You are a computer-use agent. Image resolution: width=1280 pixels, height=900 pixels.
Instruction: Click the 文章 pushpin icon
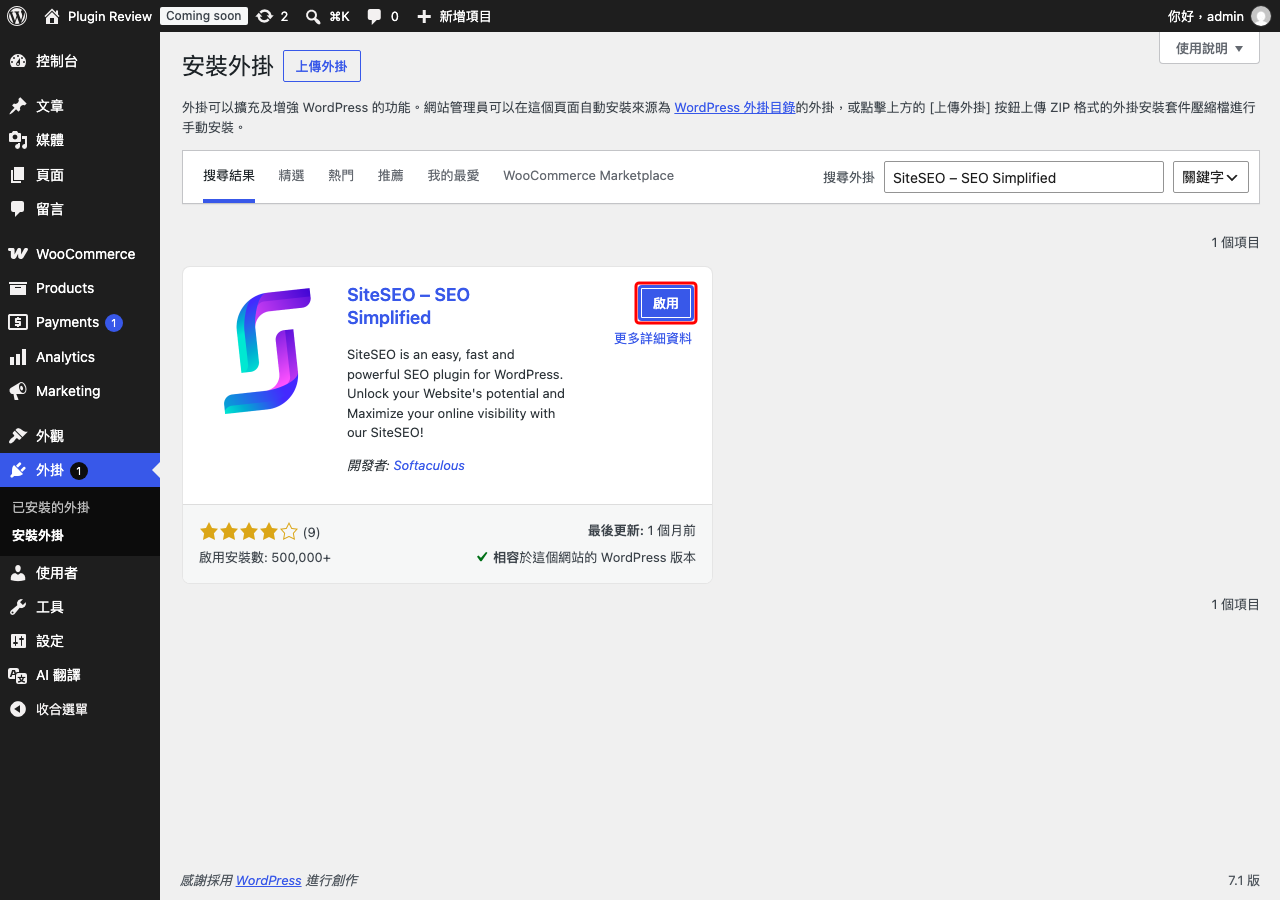(x=18, y=106)
